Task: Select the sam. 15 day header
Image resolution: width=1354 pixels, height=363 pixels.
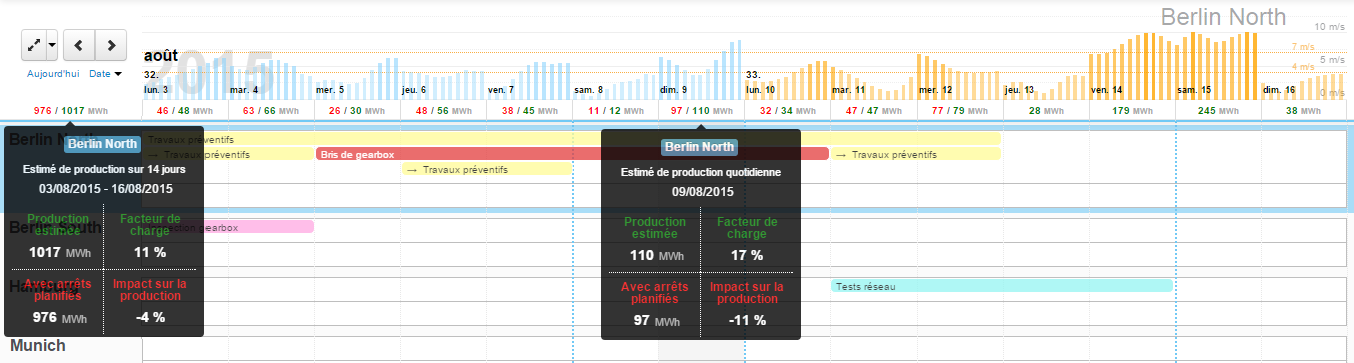Action: 1193,90
